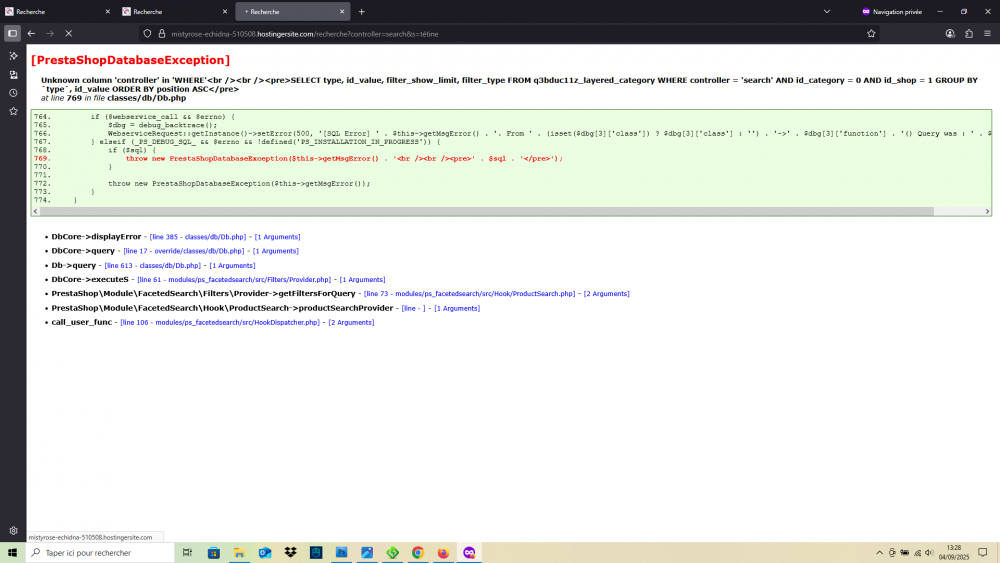
Task: Open the extensions puzzle menu
Action: [969, 34]
